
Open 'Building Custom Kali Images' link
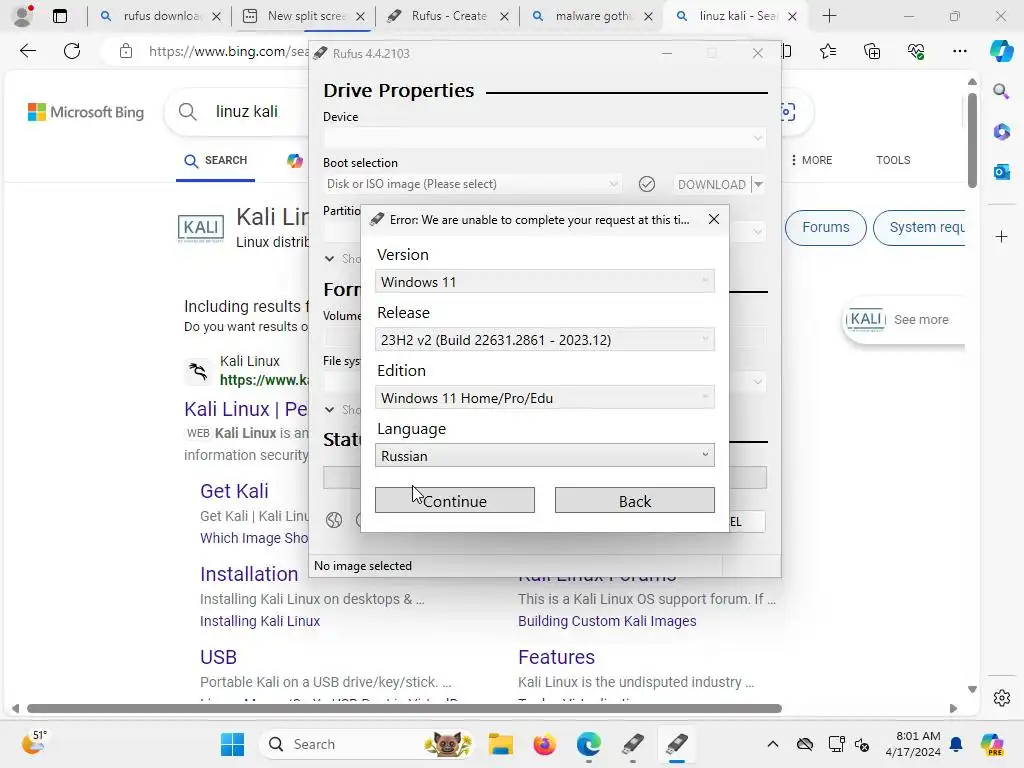point(607,621)
